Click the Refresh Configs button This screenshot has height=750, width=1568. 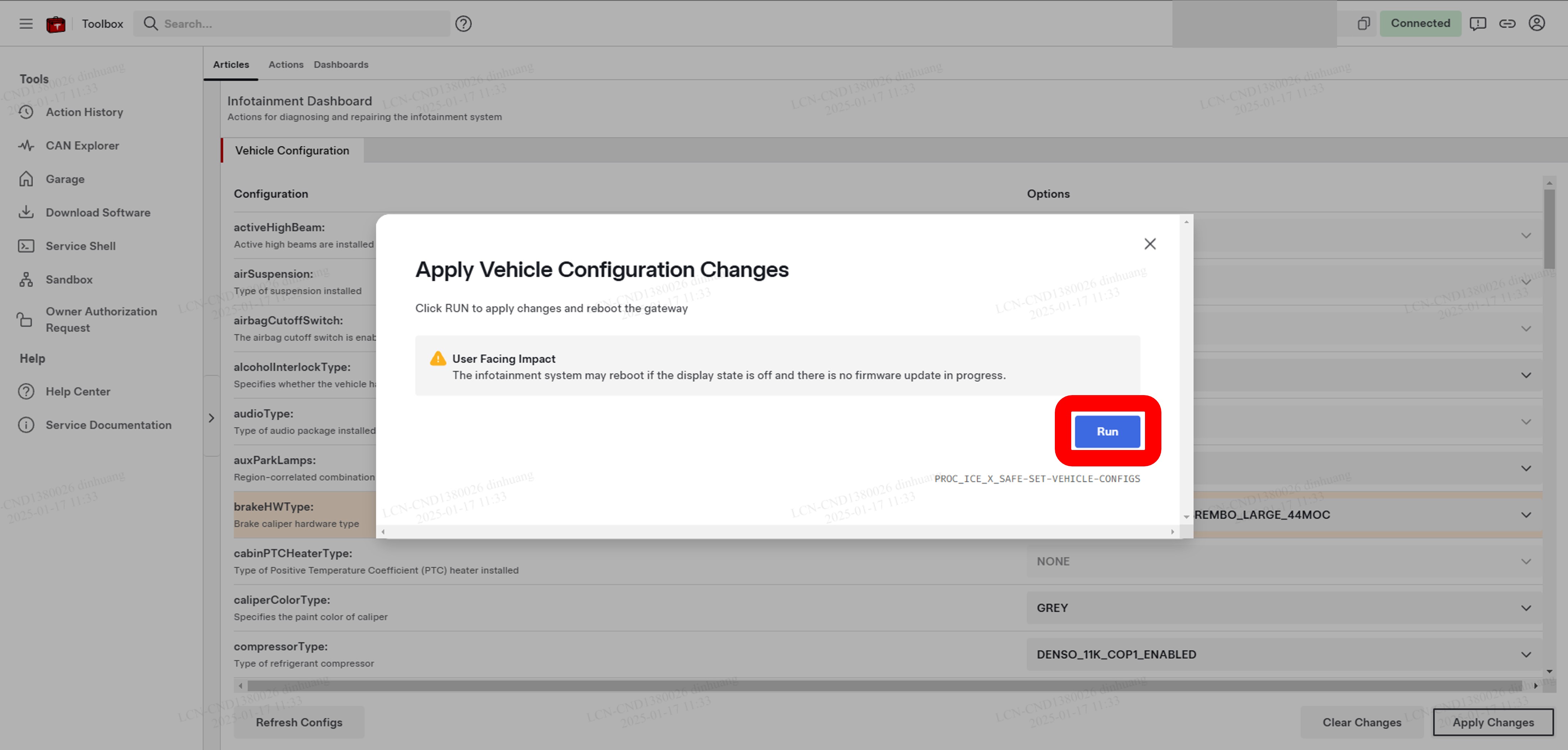click(299, 722)
